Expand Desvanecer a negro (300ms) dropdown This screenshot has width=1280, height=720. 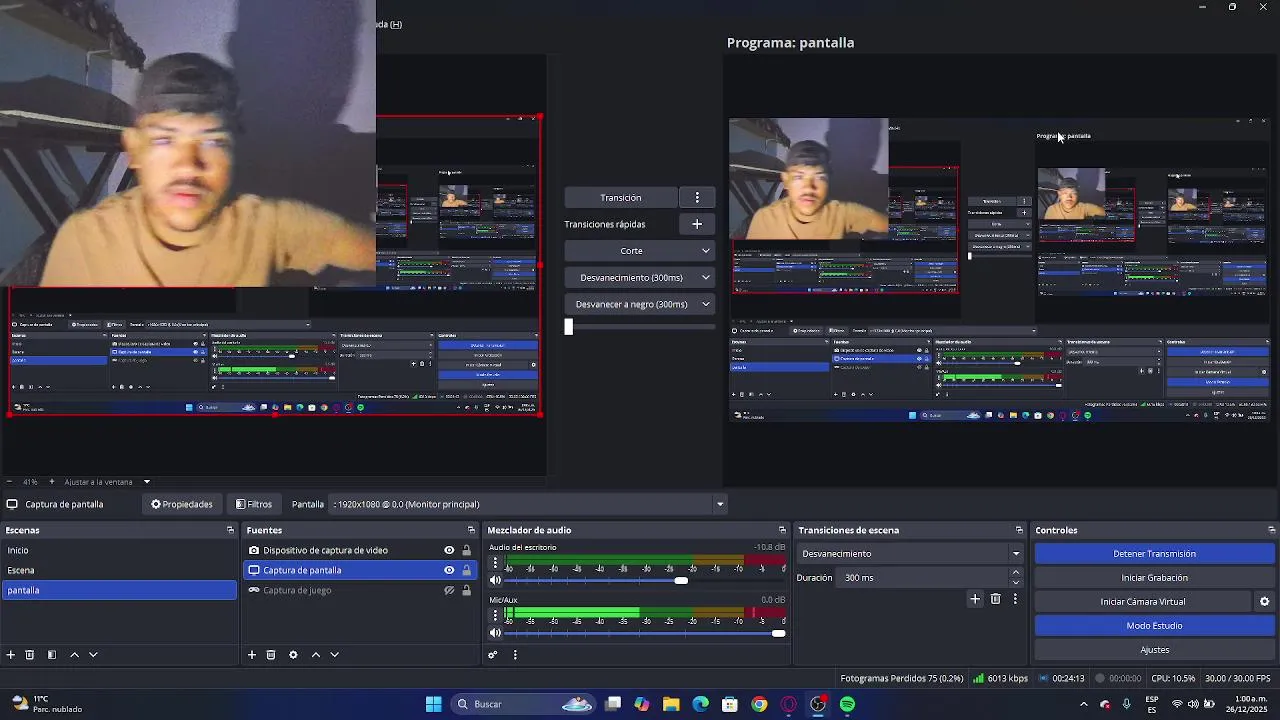tap(639, 304)
